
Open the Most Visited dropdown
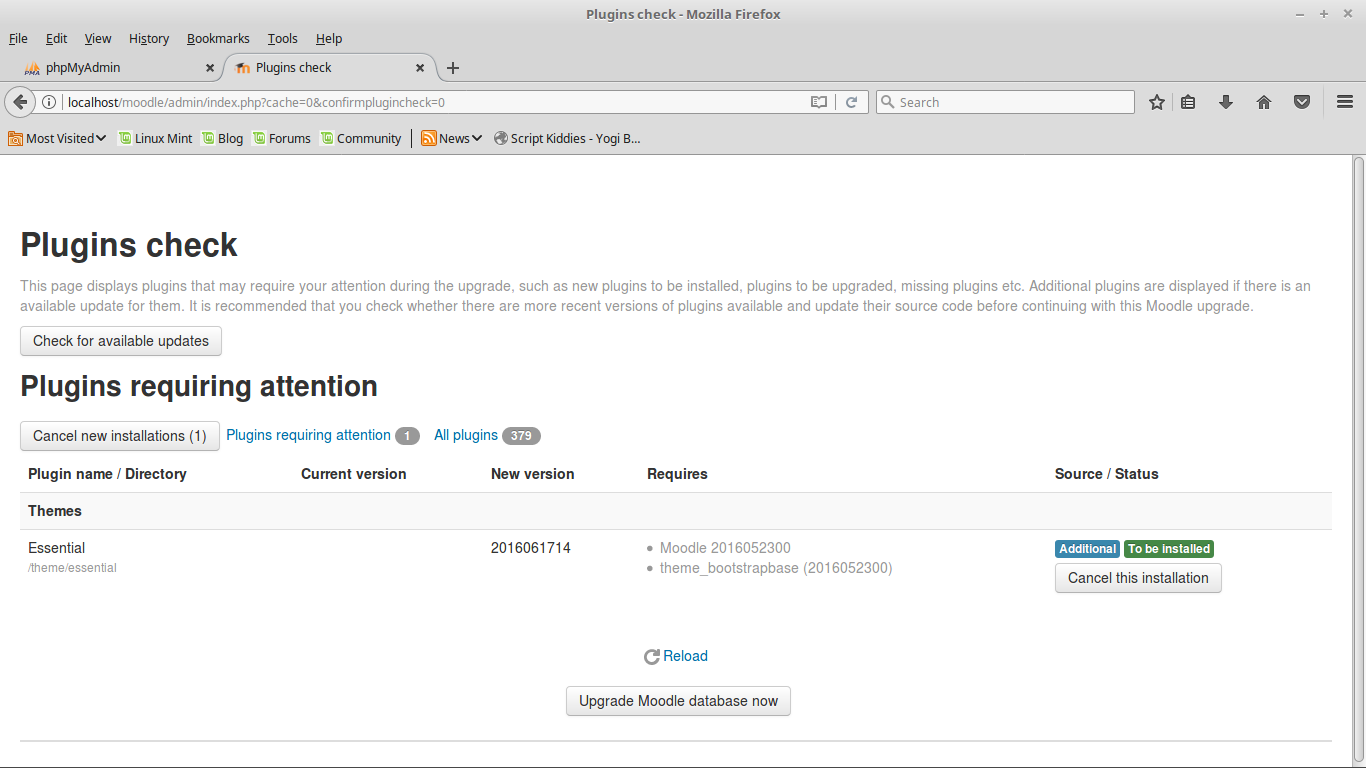coord(57,138)
